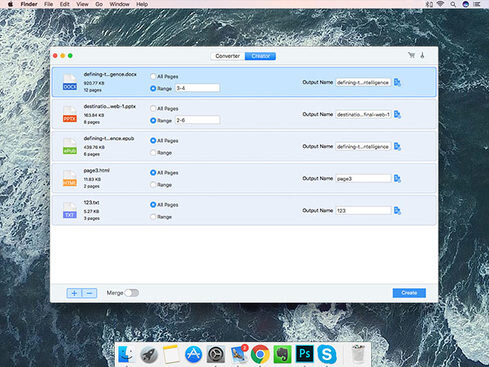Image resolution: width=489 pixels, height=367 pixels.
Task: Open the Window menu
Action: (119, 4)
